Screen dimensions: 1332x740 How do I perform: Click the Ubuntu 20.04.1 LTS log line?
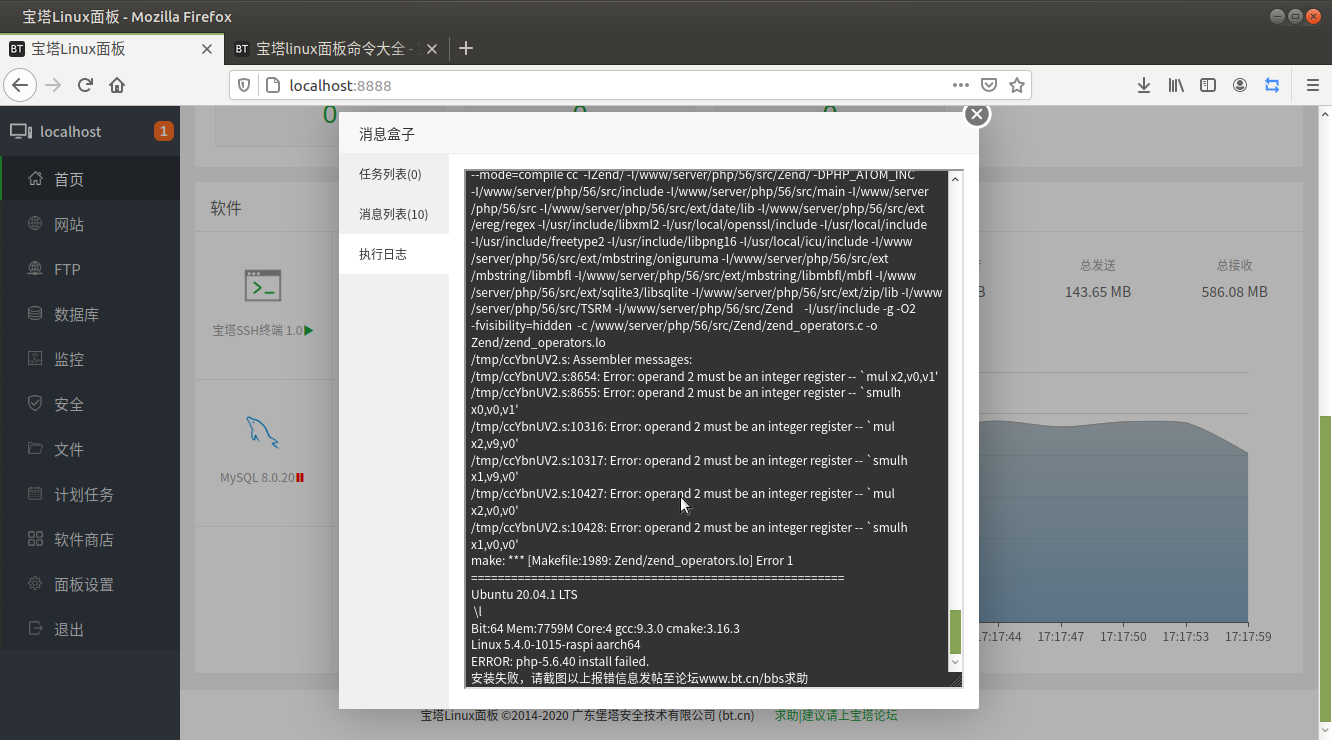[524, 595]
